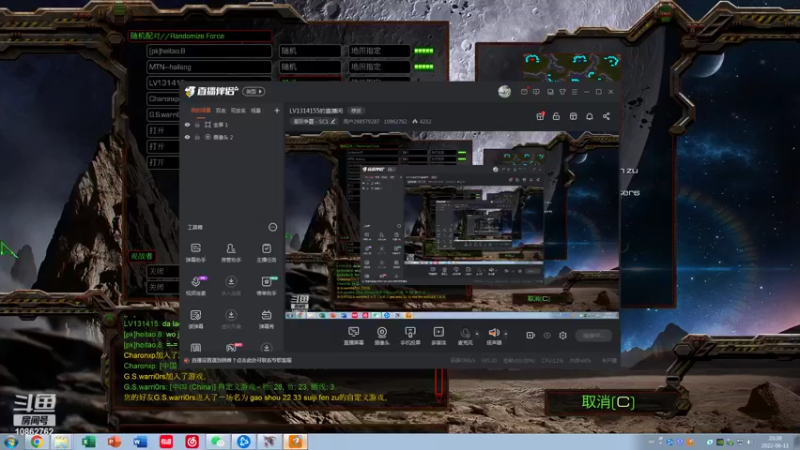This screenshot has height=450, width=800.
Task: Open the 弹幕助手 tool in the toolbox
Action: [x=195, y=253]
